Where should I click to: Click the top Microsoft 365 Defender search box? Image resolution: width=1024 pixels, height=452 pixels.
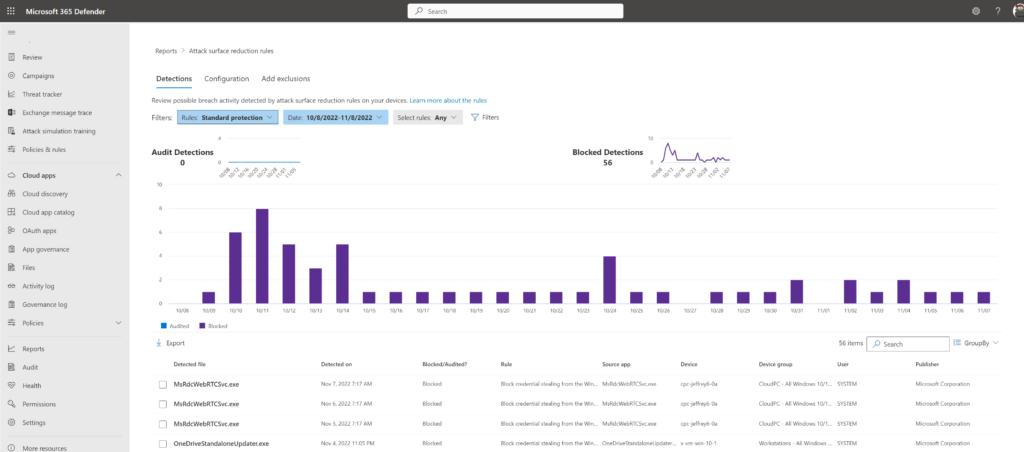[515, 11]
